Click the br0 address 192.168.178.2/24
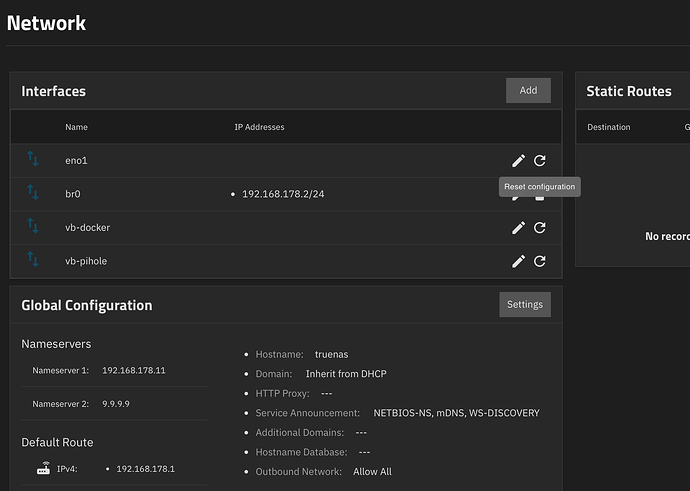 pos(283,194)
